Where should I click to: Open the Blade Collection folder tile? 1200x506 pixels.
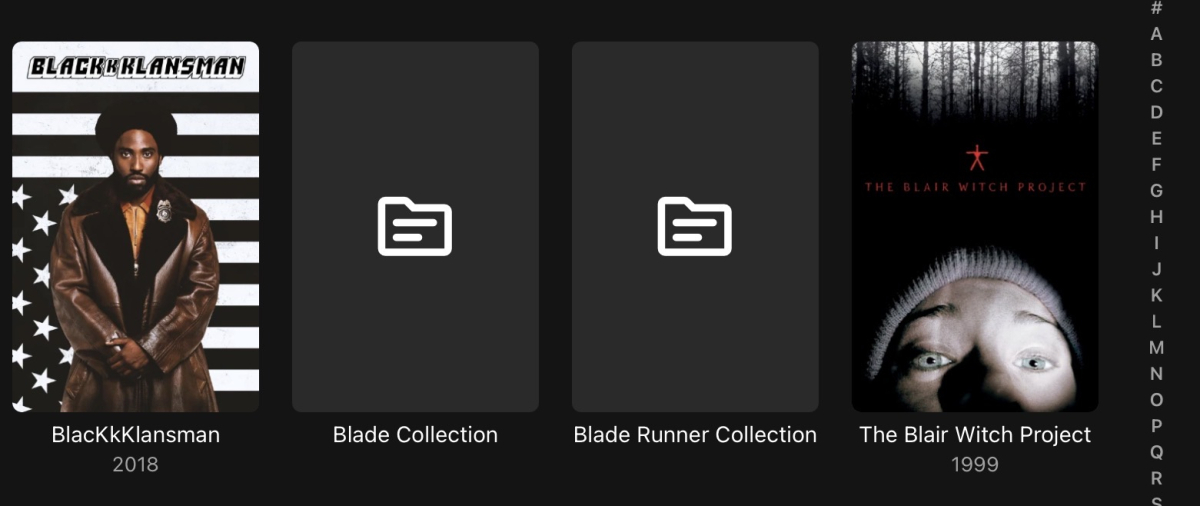pos(415,227)
